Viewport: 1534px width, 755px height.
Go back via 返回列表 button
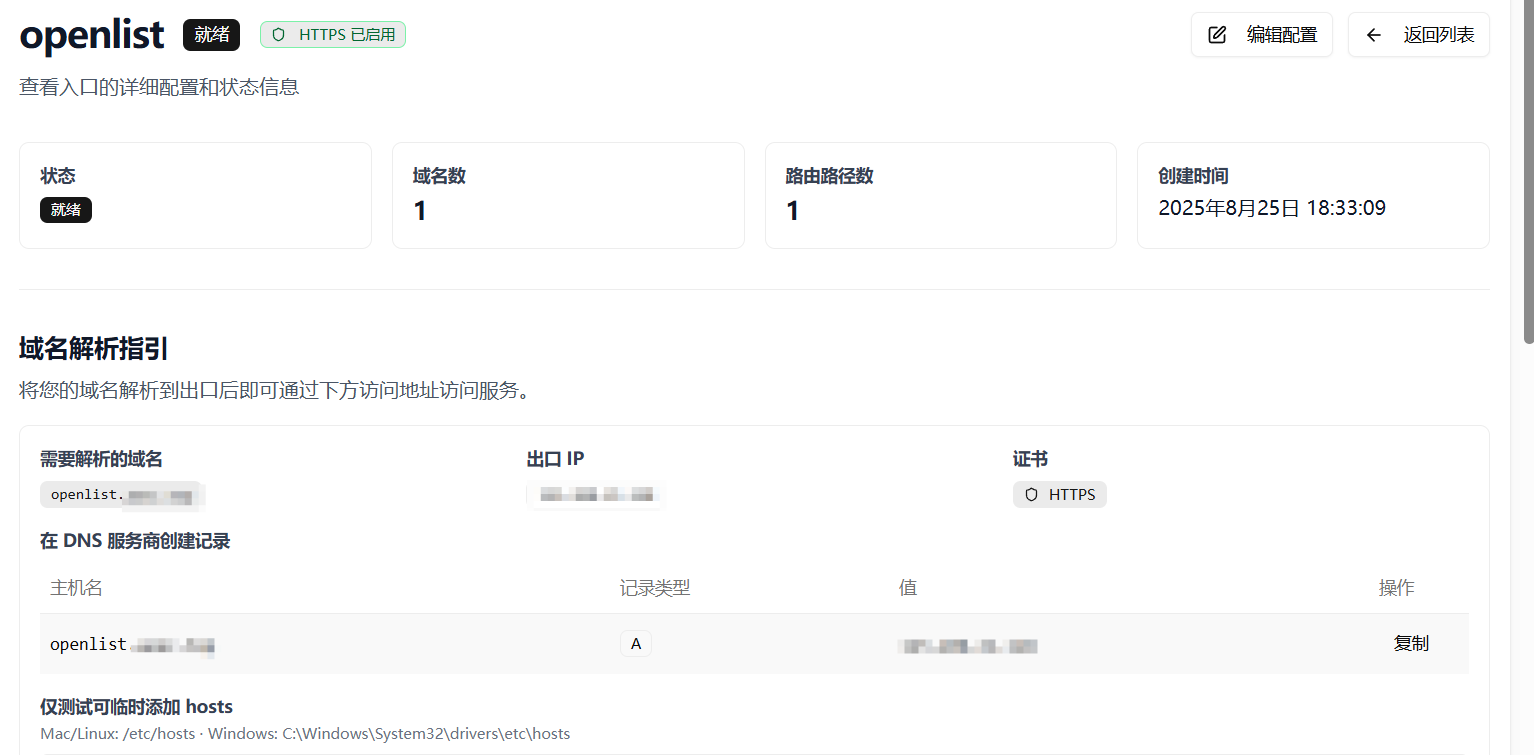(1418, 35)
